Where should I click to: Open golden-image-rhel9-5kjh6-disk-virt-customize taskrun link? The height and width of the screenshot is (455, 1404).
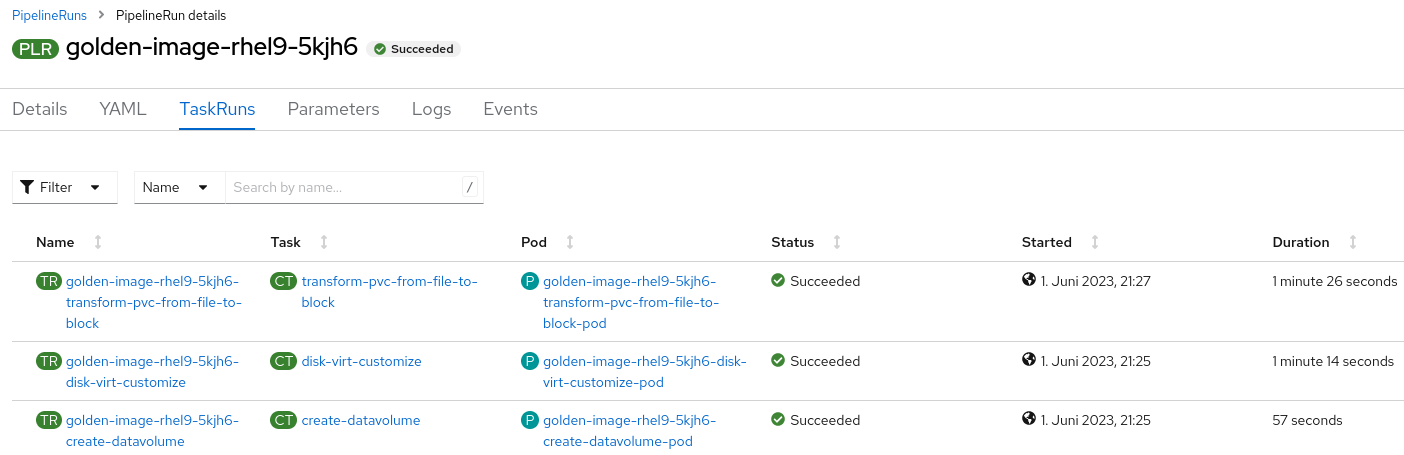(x=152, y=371)
